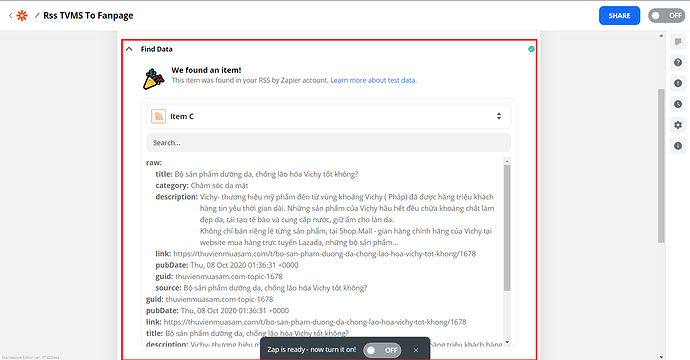690x360 pixels.
Task: Open the history clock icon
Action: click(678, 104)
